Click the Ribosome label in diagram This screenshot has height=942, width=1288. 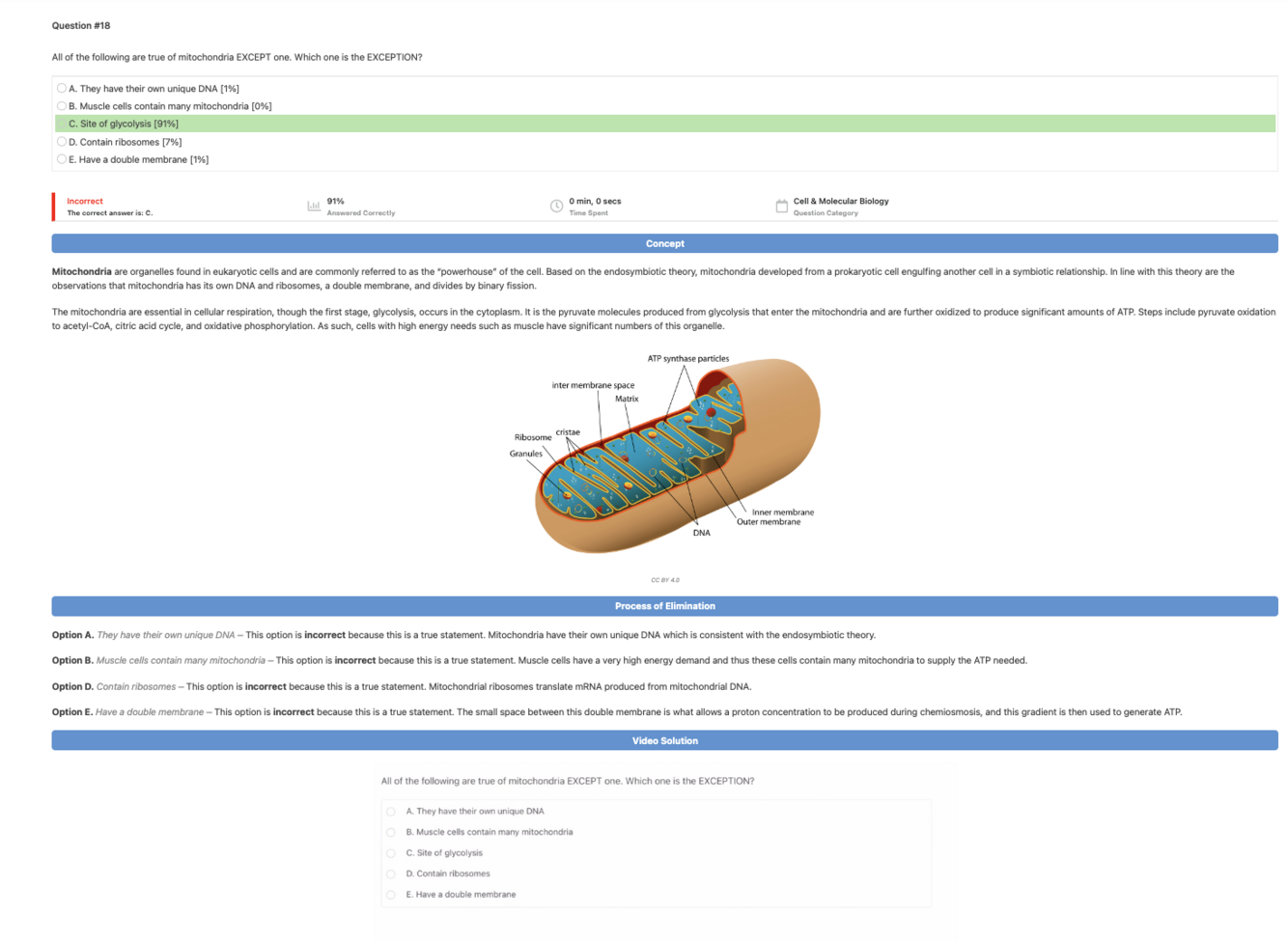point(533,437)
